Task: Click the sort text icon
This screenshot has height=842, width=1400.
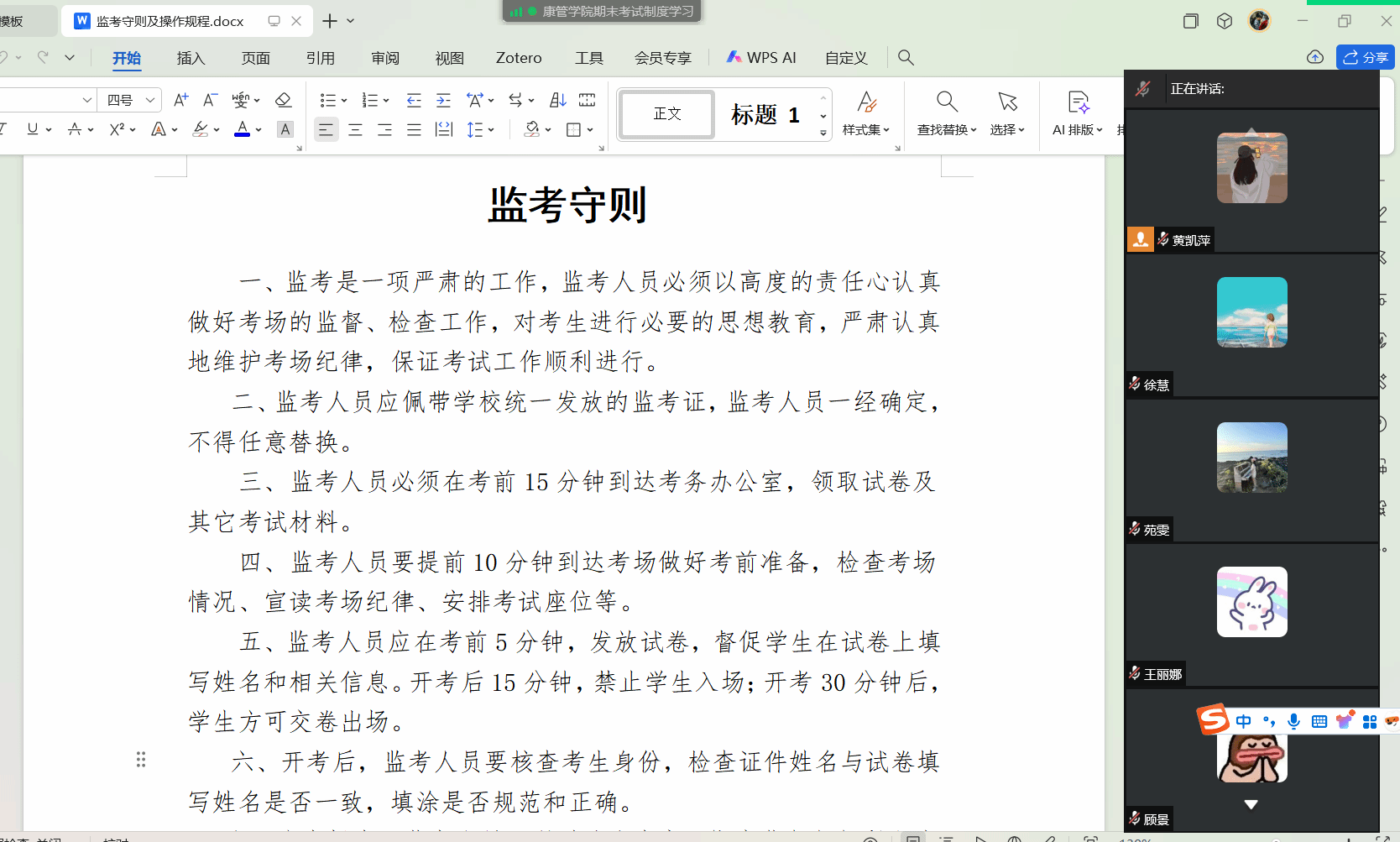Action: [x=557, y=101]
